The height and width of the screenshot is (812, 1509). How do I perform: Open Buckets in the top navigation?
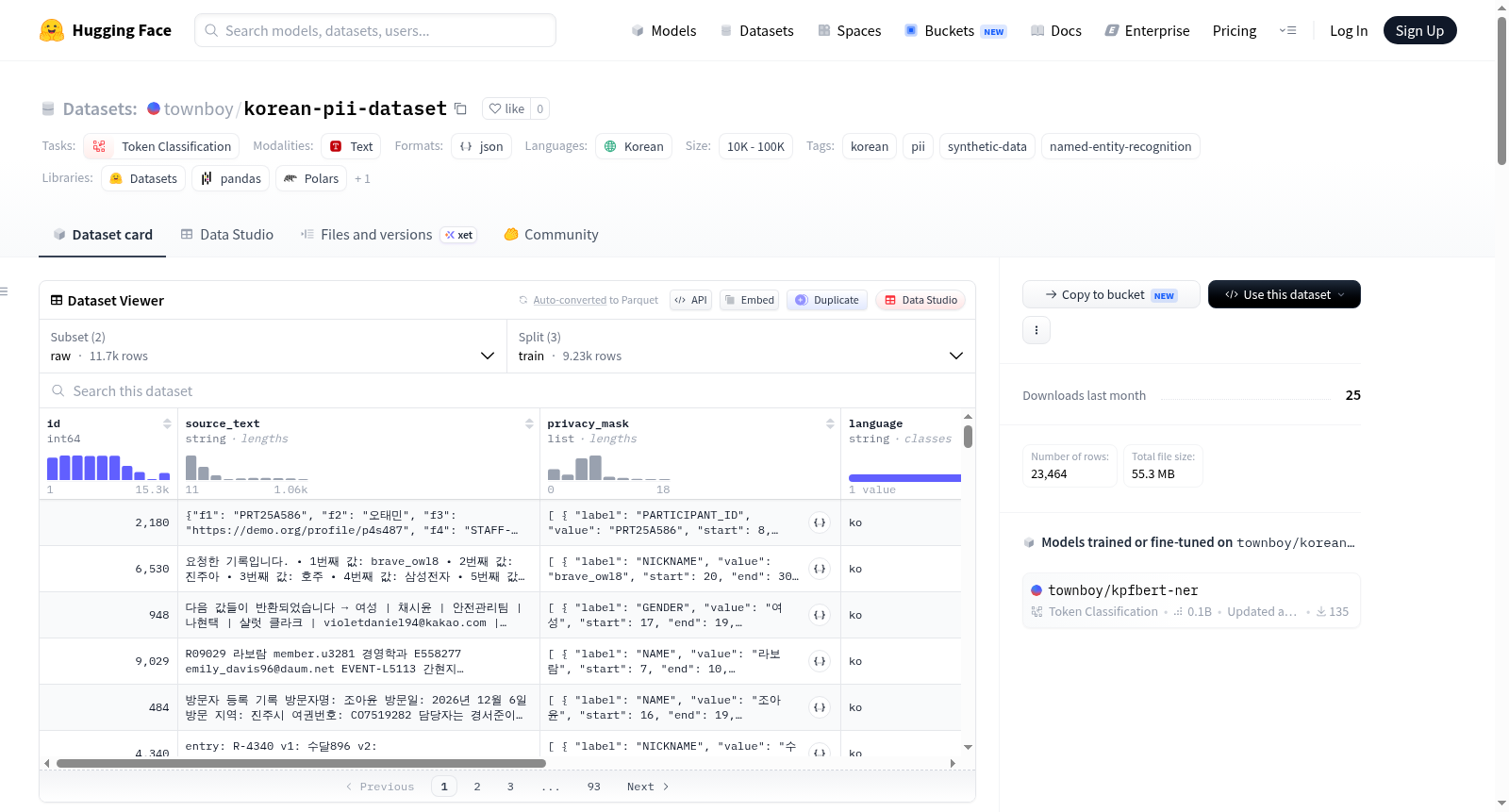(955, 30)
